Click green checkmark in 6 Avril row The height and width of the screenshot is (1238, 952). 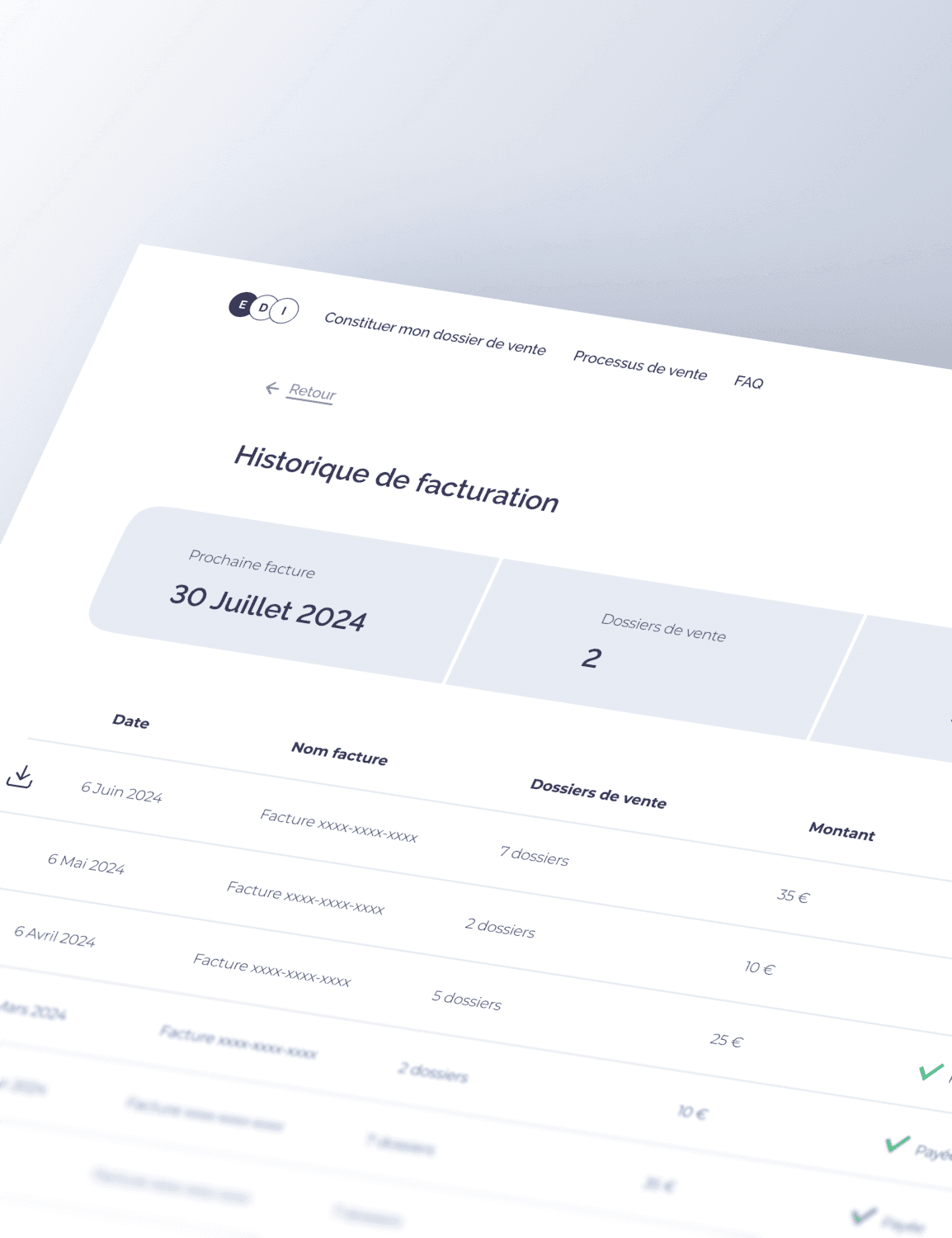pos(931,1071)
